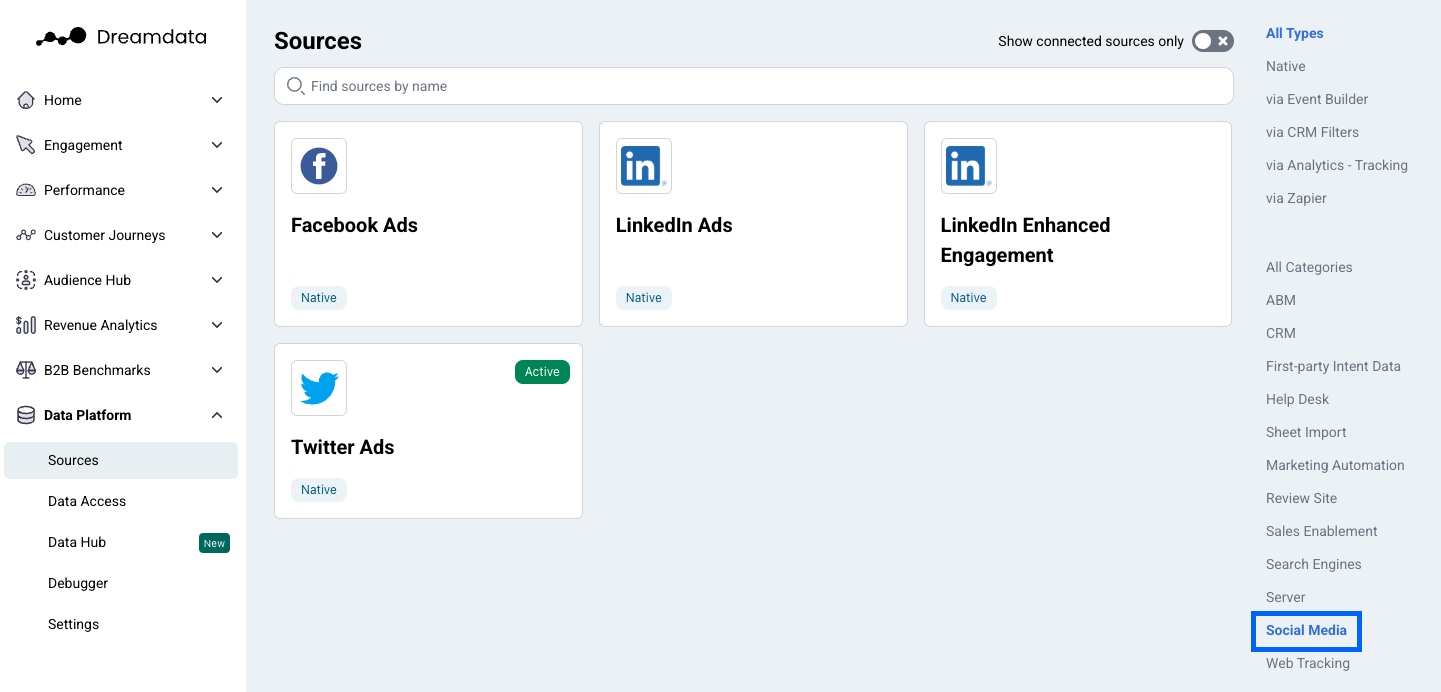
Task: Open LinkedIn Enhanced Engagement card title
Action: point(1025,240)
